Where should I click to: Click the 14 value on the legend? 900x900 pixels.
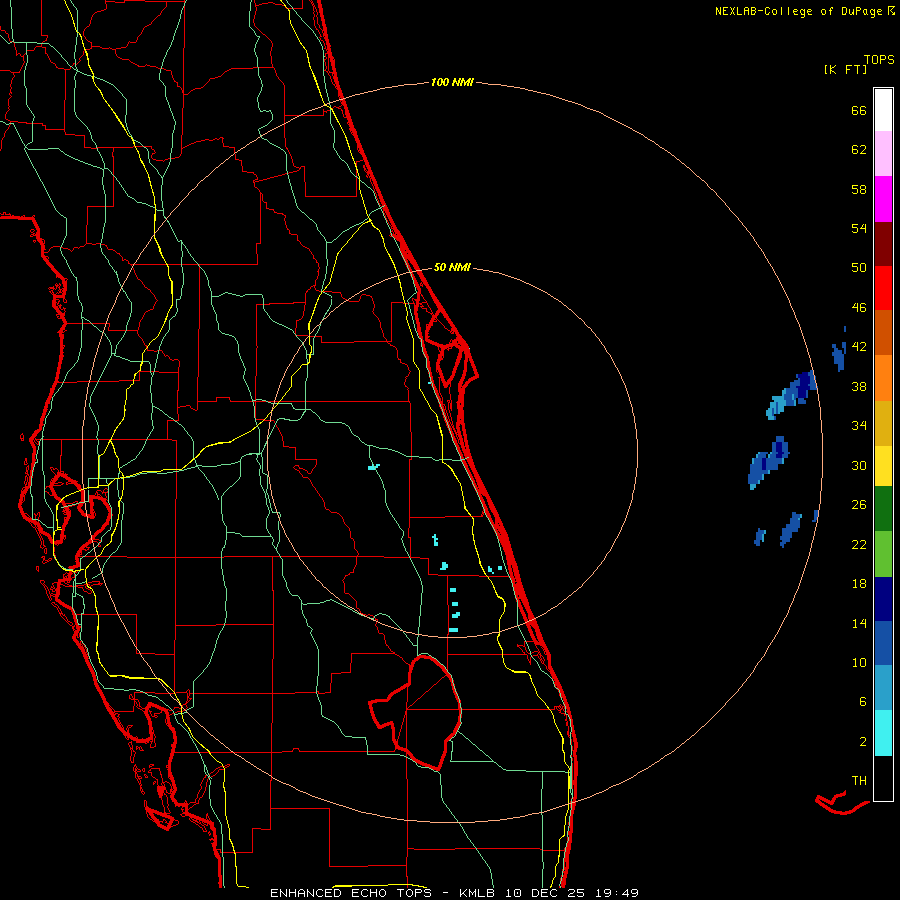coord(859,623)
